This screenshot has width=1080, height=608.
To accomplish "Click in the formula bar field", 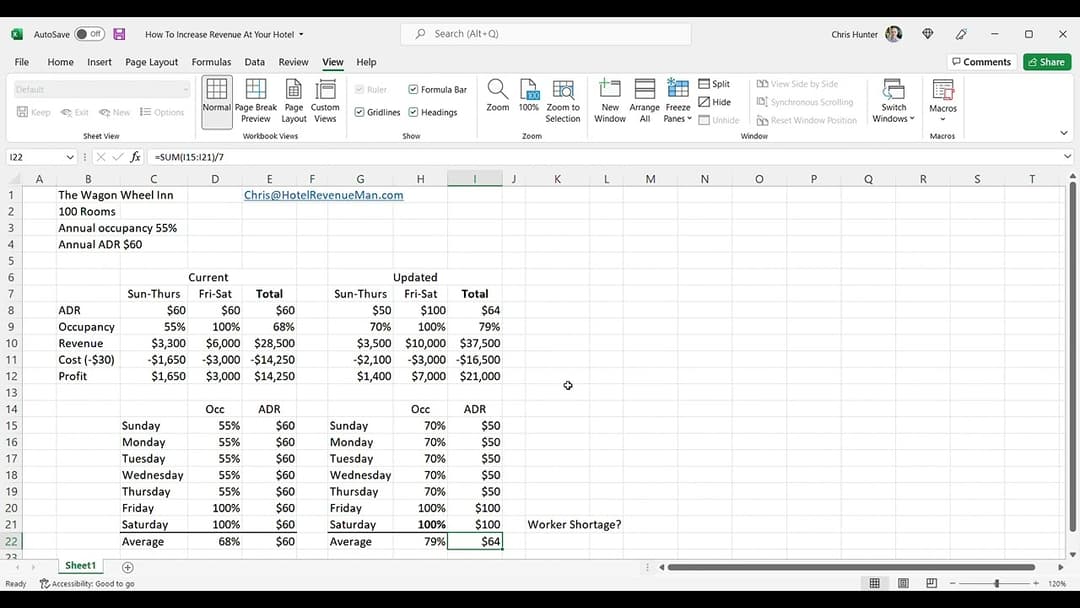I will 603,157.
